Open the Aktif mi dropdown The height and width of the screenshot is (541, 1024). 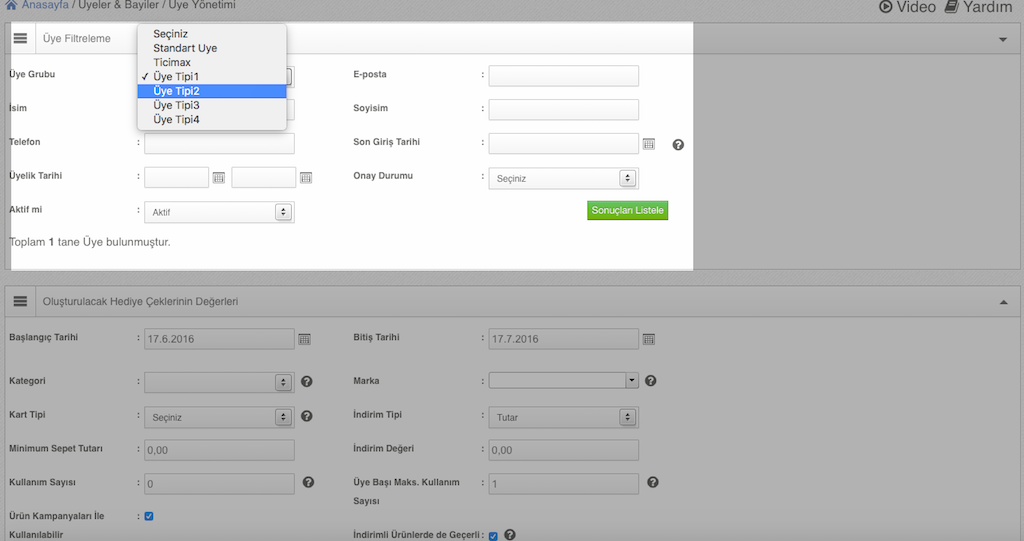tap(219, 213)
